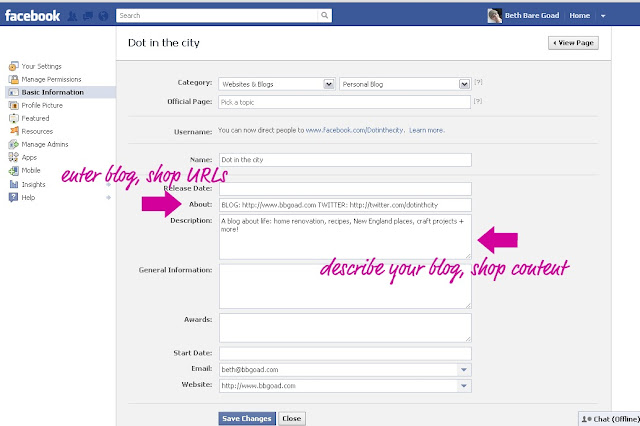This screenshot has width=640, height=426.
Task: Expand the Website field dropdown arrow
Action: [464, 386]
